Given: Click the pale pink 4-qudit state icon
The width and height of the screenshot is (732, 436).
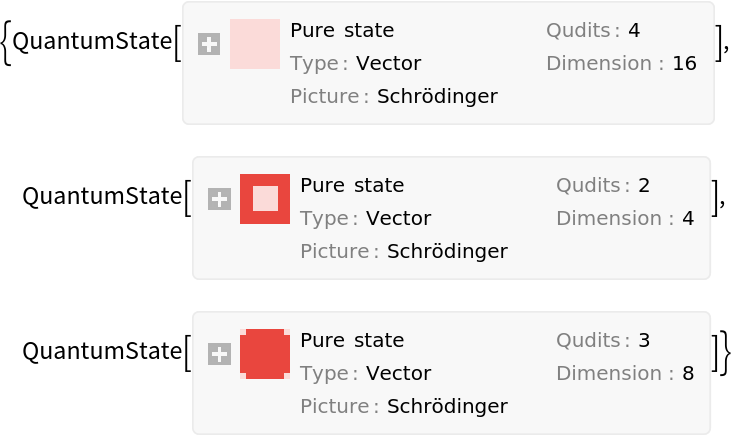Looking at the screenshot, I should (255, 44).
